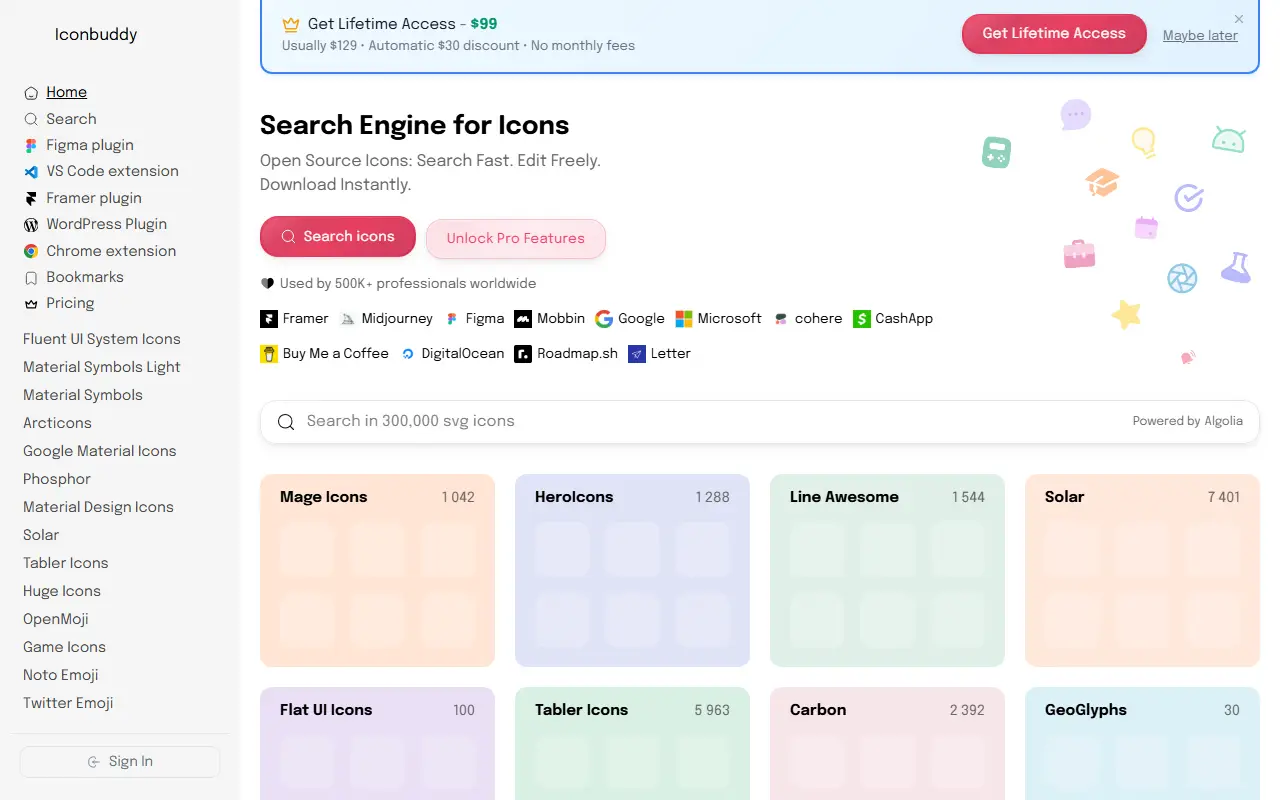Click the Buy Me a Coffee logo icon
The image size is (1280, 800).
(269, 354)
